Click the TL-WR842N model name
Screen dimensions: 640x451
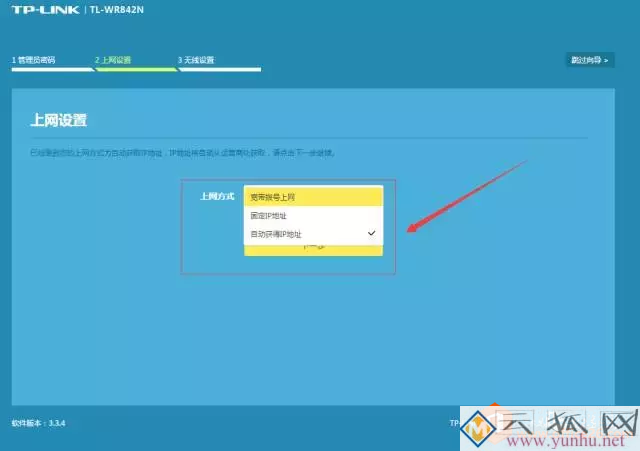click(x=117, y=10)
